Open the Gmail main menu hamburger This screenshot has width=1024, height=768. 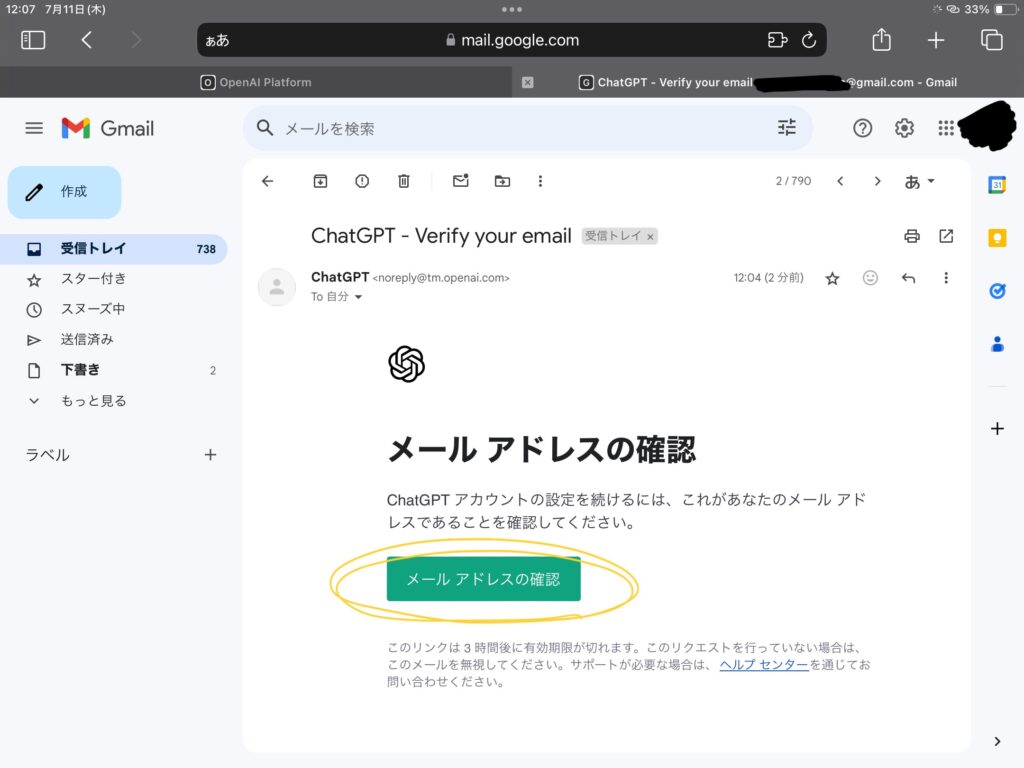(34, 128)
